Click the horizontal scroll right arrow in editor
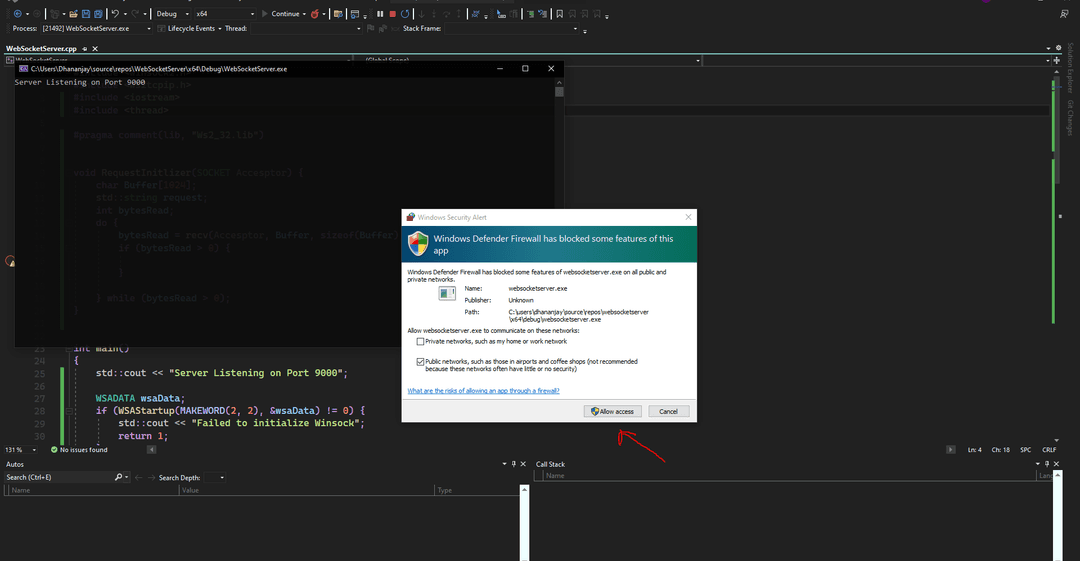The image size is (1080, 561). click(x=951, y=450)
